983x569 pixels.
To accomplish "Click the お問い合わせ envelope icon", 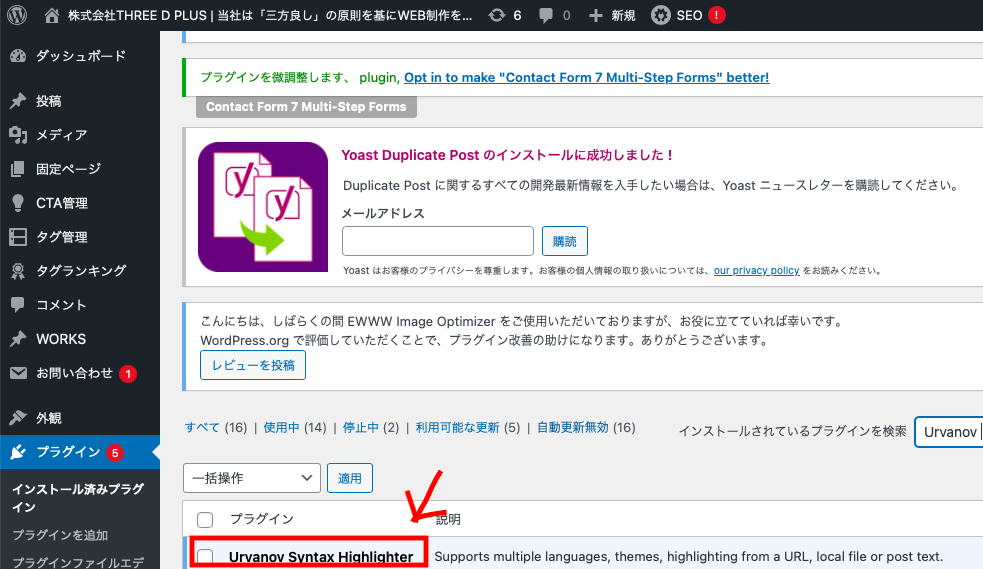I will [x=18, y=373].
